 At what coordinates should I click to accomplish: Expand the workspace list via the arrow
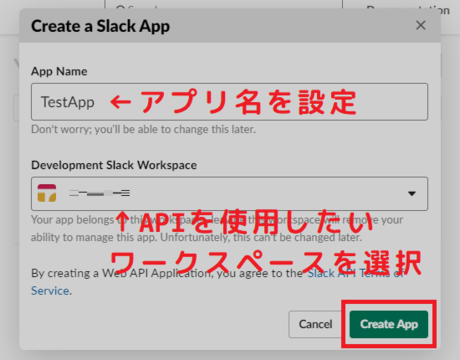(412, 194)
